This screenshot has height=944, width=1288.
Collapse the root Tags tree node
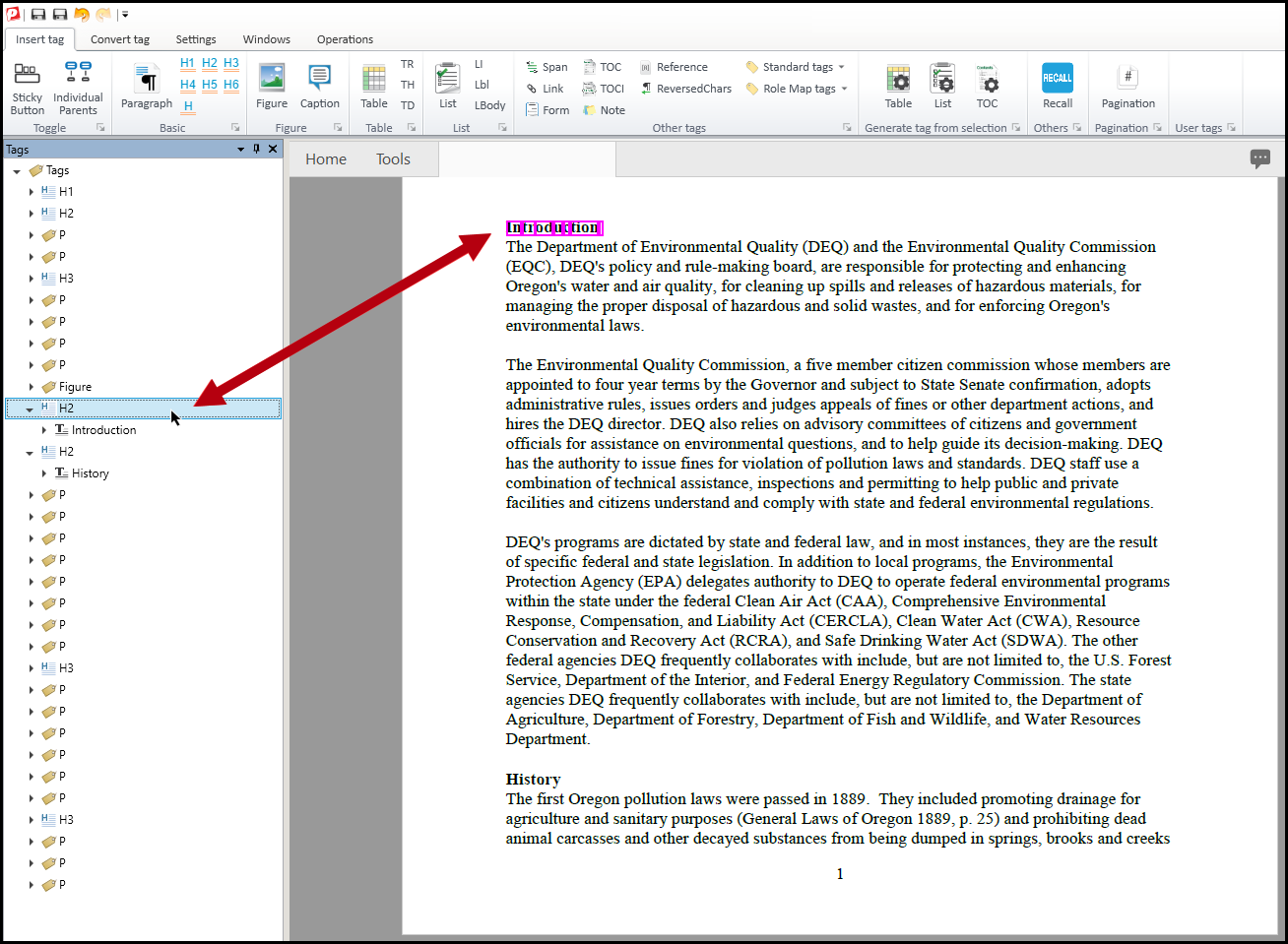click(17, 171)
